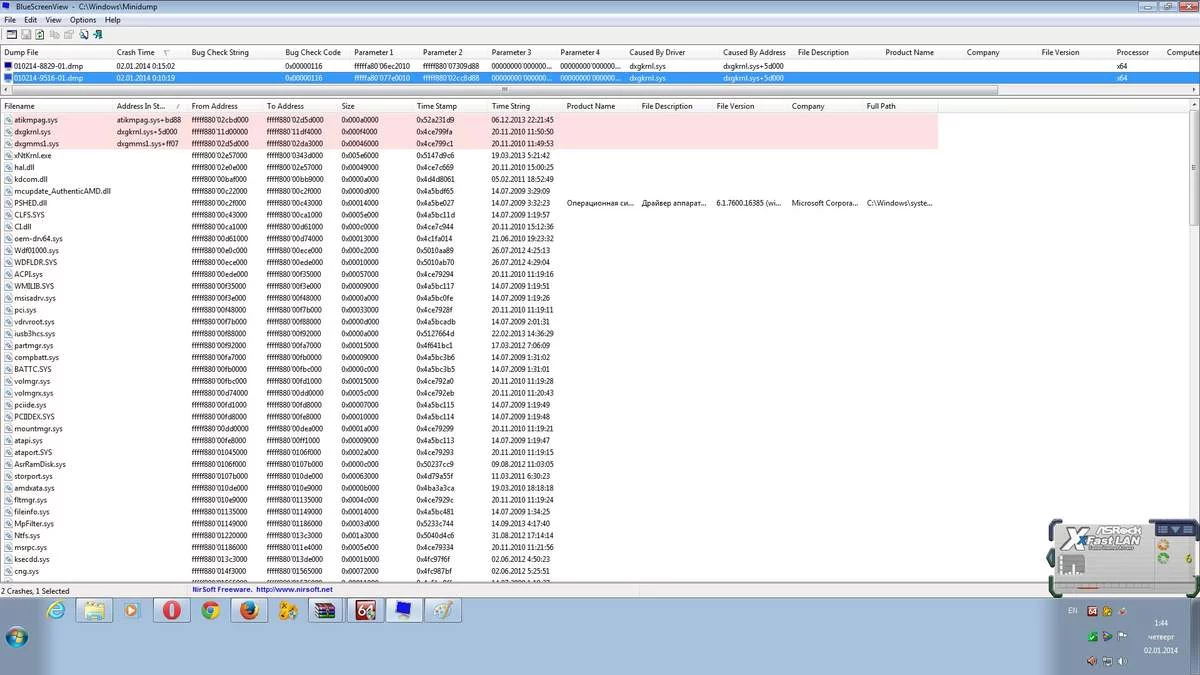Image resolution: width=1200 pixels, height=675 pixels.
Task: Select the Ntfs.sys row
Action: click(x=469, y=536)
